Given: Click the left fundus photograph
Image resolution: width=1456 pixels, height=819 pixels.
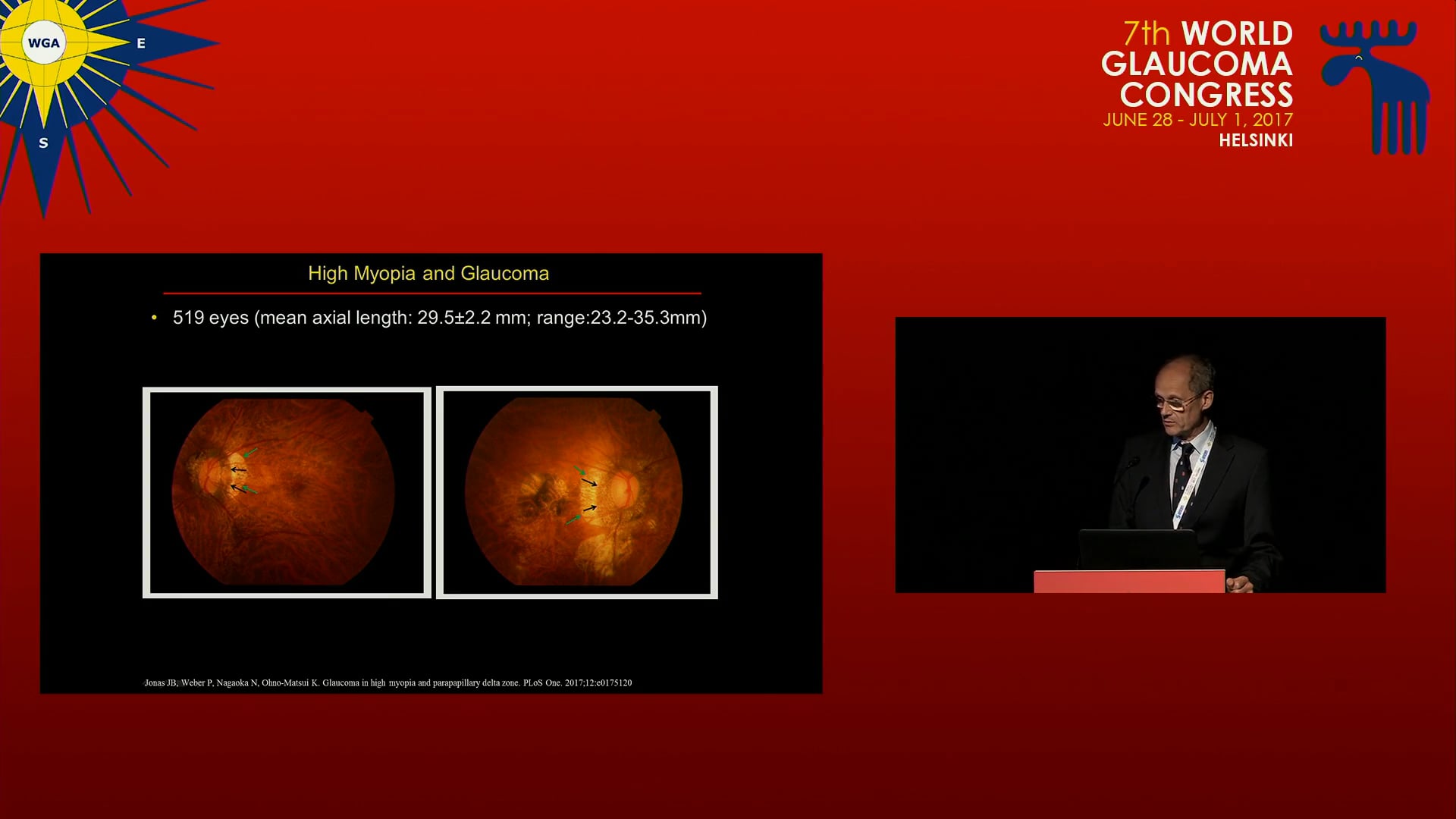Looking at the screenshot, I should click(x=287, y=493).
